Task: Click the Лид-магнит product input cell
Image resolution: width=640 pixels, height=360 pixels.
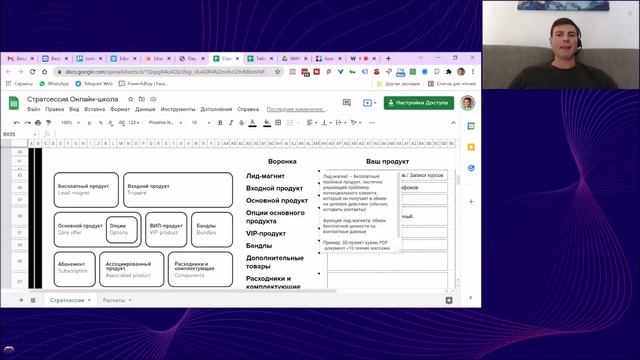Action: [x=387, y=175]
